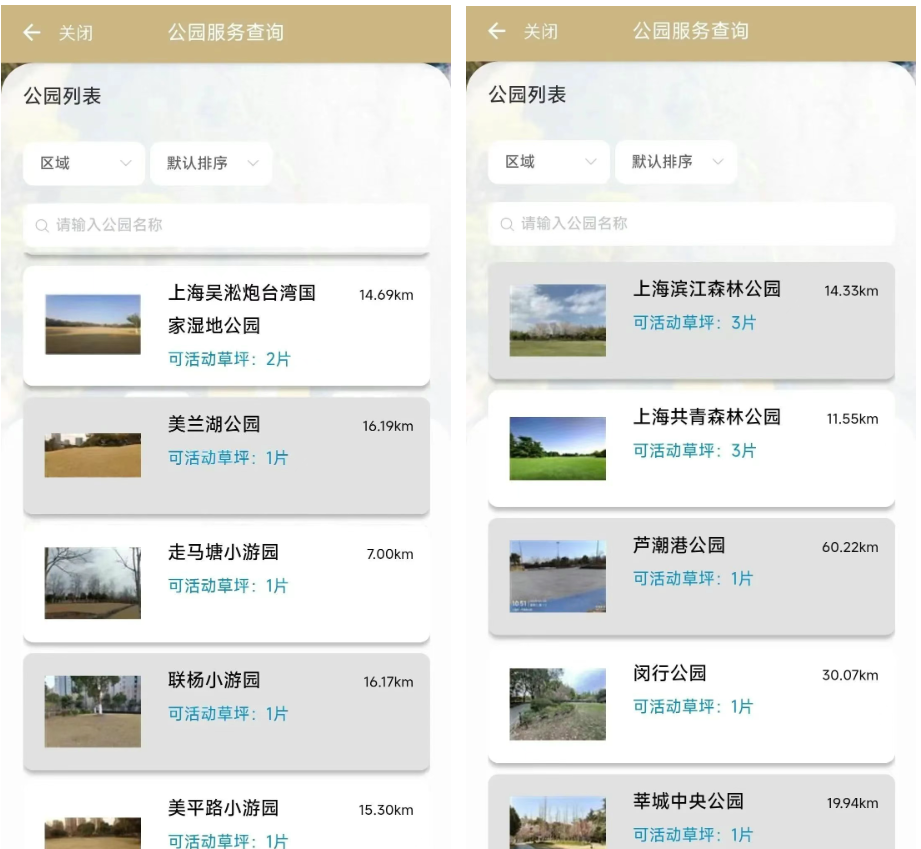Click 可活动草坪 count under 芦潮港公园

point(693,579)
